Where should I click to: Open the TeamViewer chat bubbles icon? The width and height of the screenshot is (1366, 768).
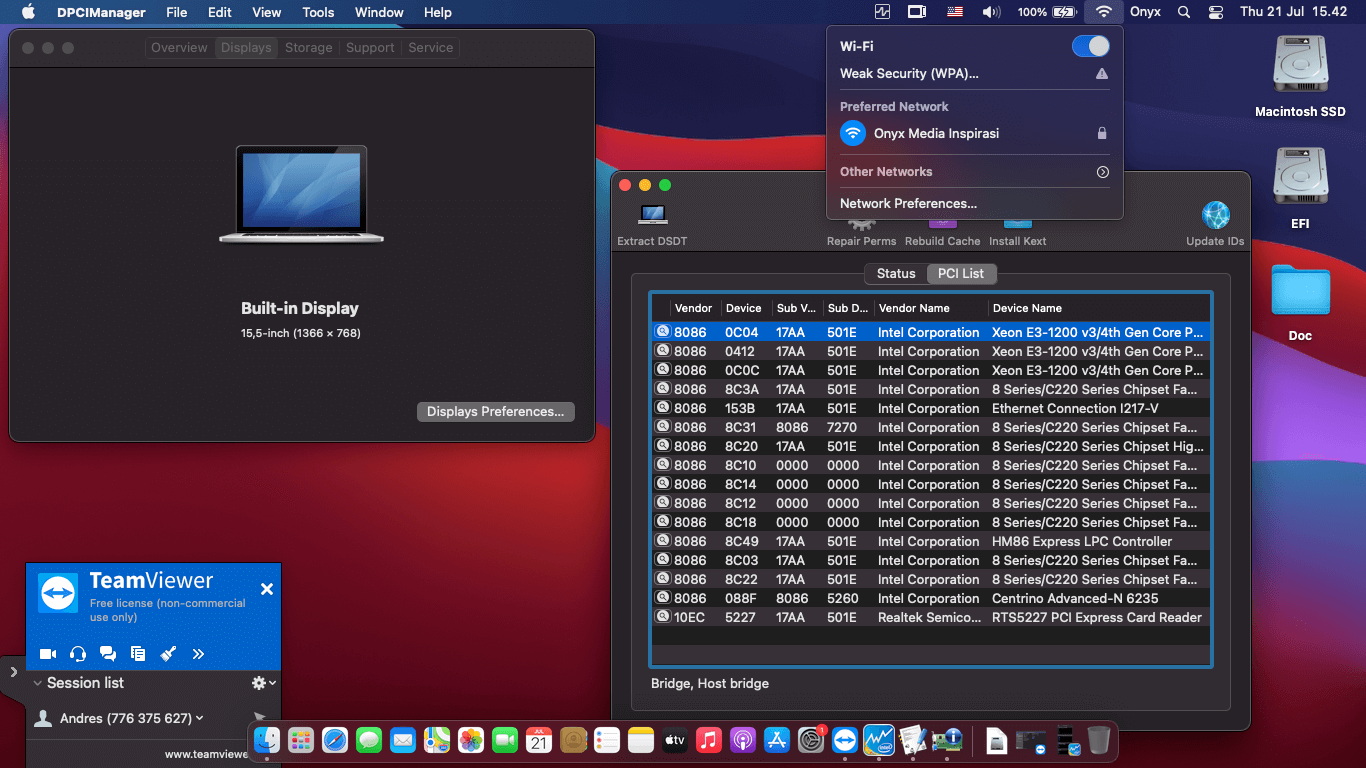click(x=108, y=654)
